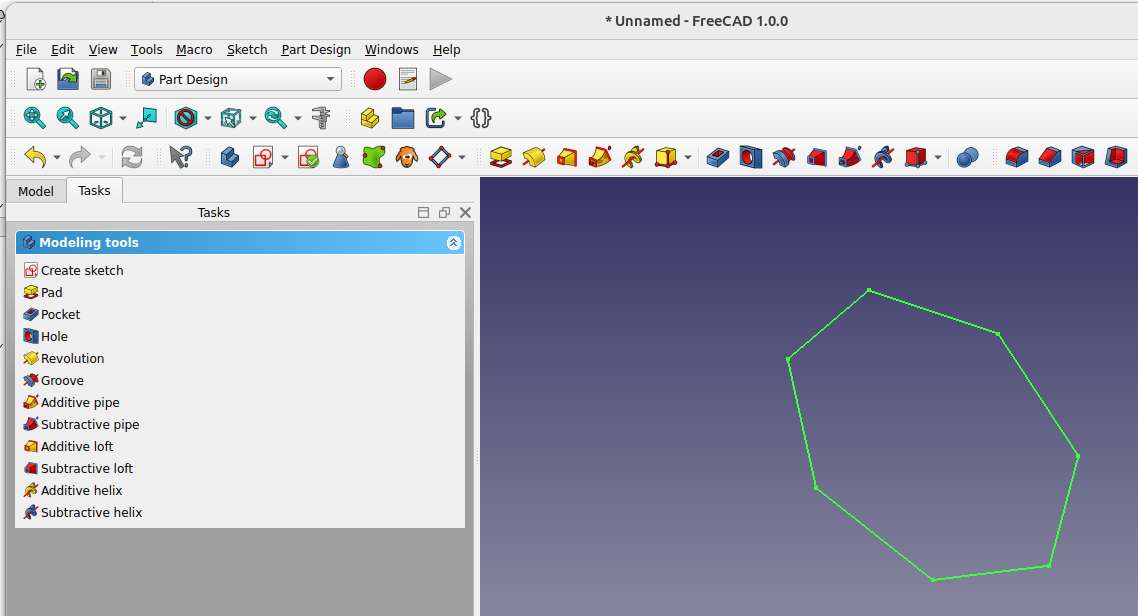Click the Make Link arrow icon
This screenshot has width=1138, height=616.
436,118
